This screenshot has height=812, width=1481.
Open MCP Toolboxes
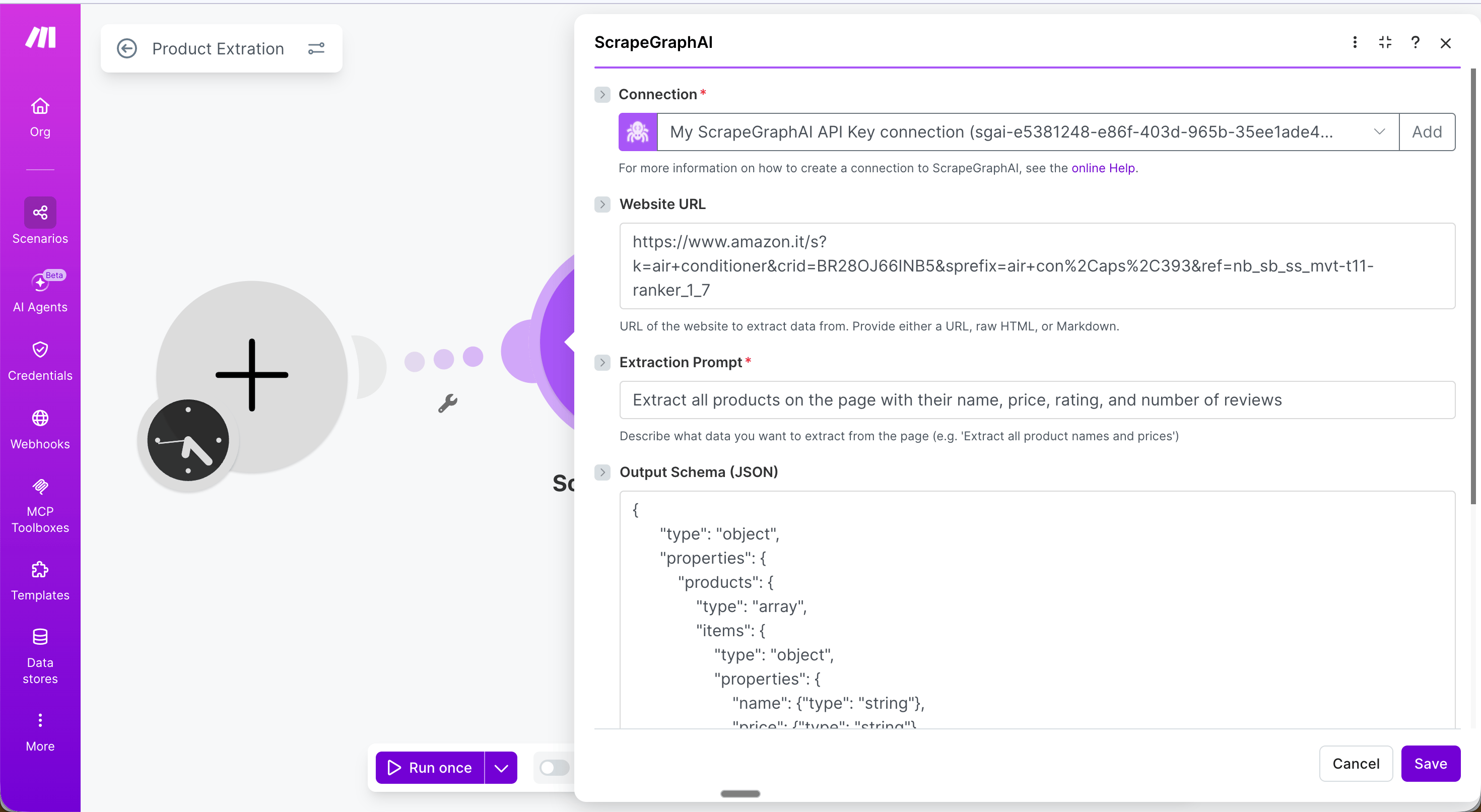[x=40, y=506]
